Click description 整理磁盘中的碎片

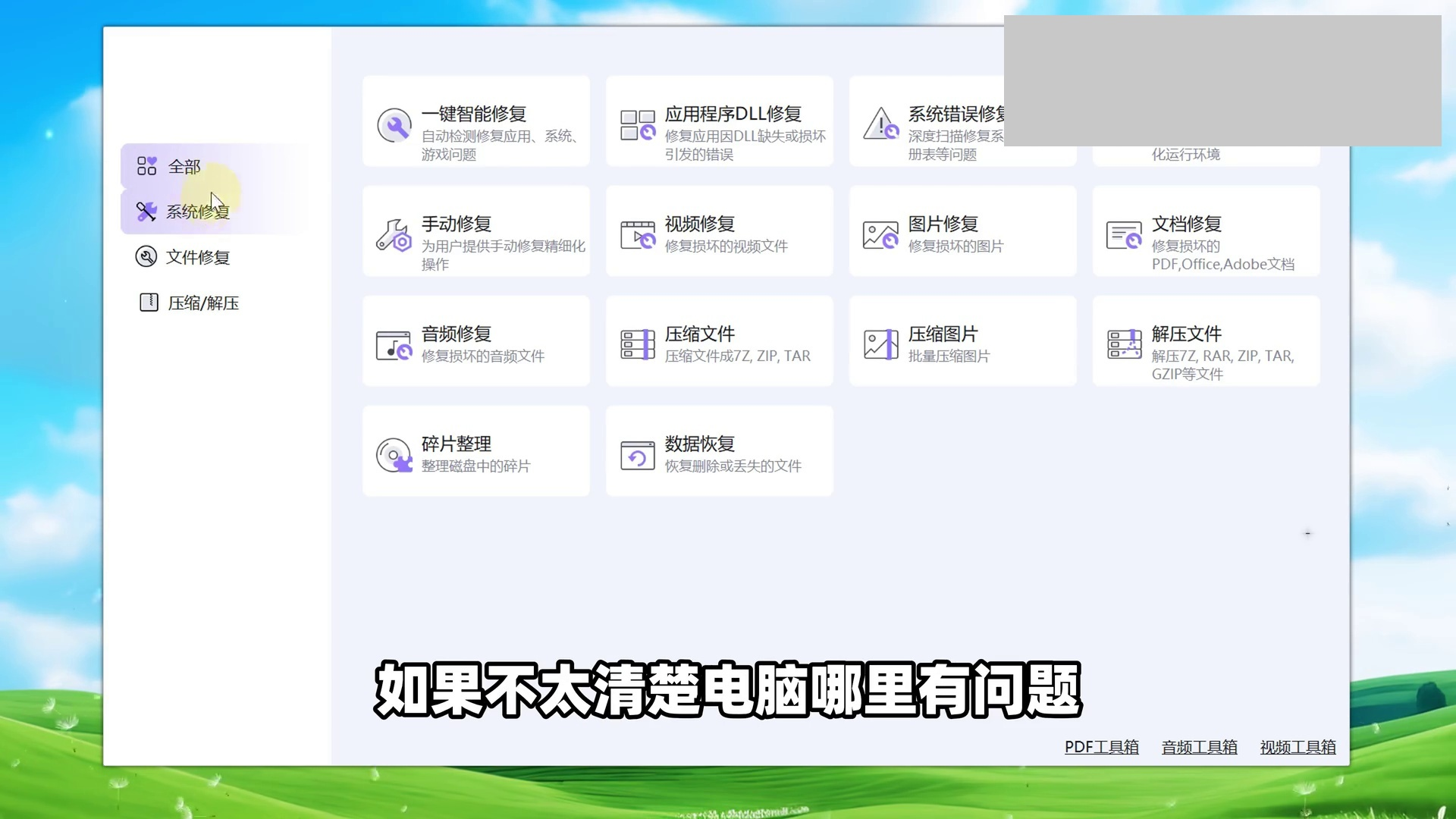[x=476, y=466]
